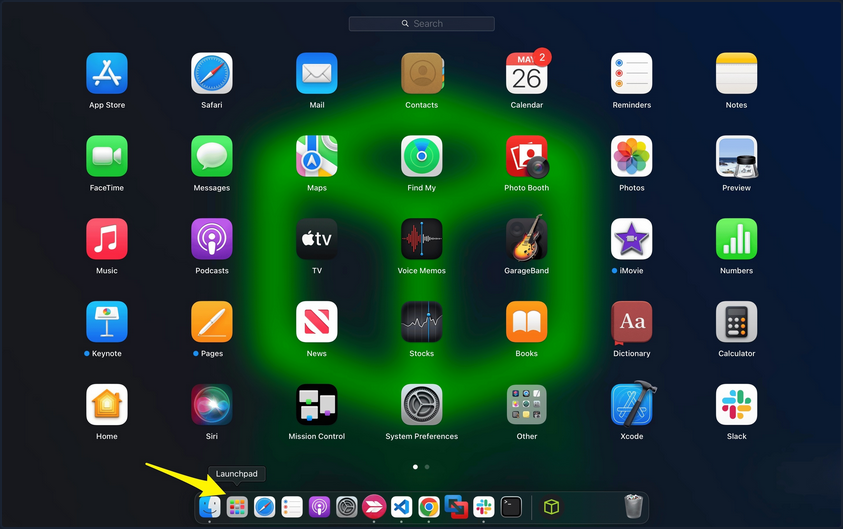Open the Messages app
843x529 pixels.
[212, 156]
